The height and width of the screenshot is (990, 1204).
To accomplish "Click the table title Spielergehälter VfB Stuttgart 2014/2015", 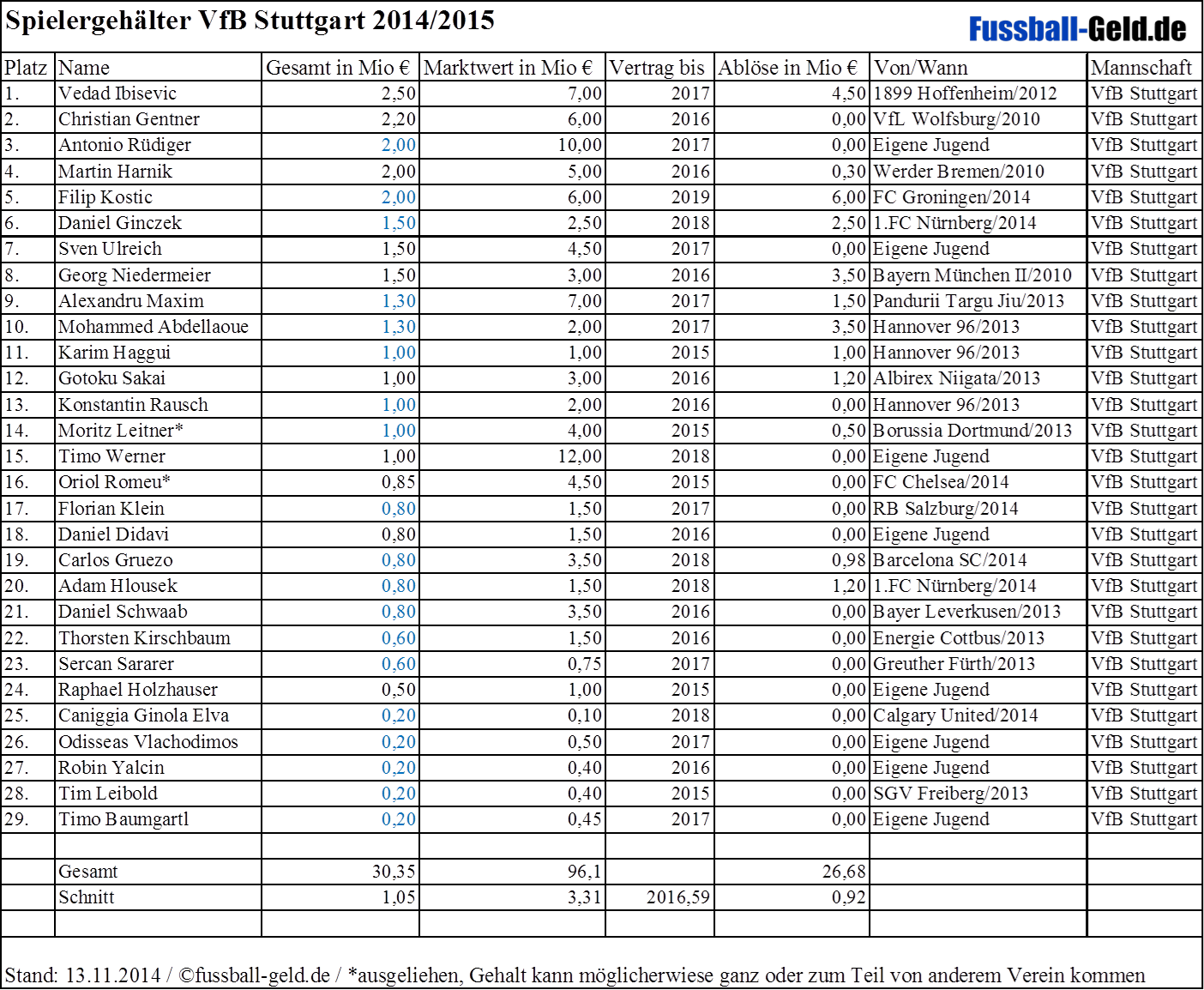I will [250, 21].
